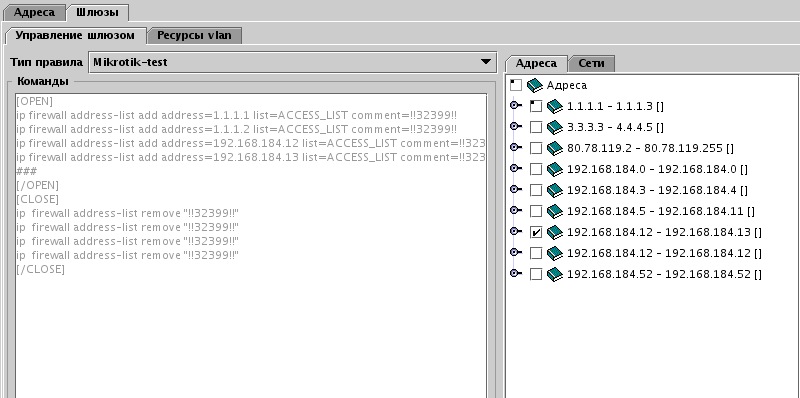Select tree row 192.168.184.0 - 192.168.184.0 []
The image size is (800, 398).
coord(657,169)
